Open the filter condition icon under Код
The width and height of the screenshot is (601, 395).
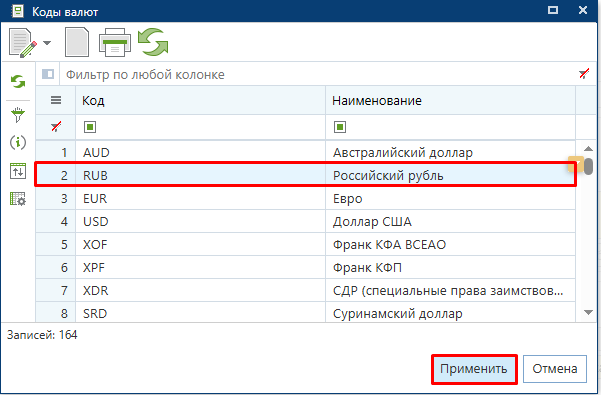point(90,127)
